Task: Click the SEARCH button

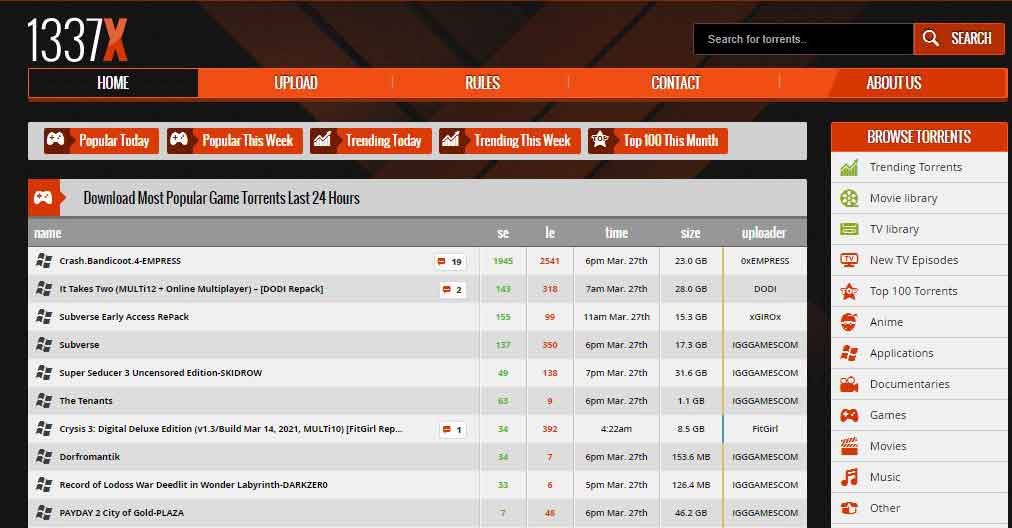Action: pyautogui.click(x=959, y=39)
